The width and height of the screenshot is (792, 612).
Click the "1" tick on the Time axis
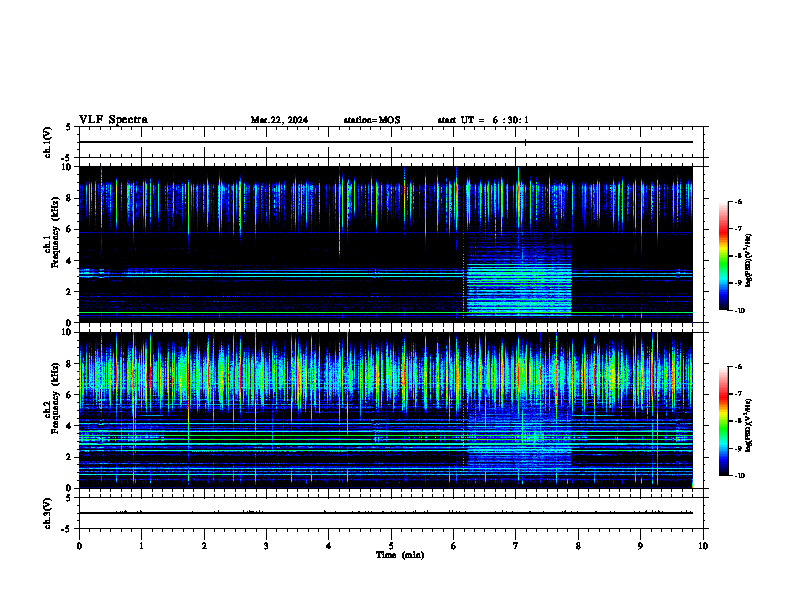click(x=141, y=546)
